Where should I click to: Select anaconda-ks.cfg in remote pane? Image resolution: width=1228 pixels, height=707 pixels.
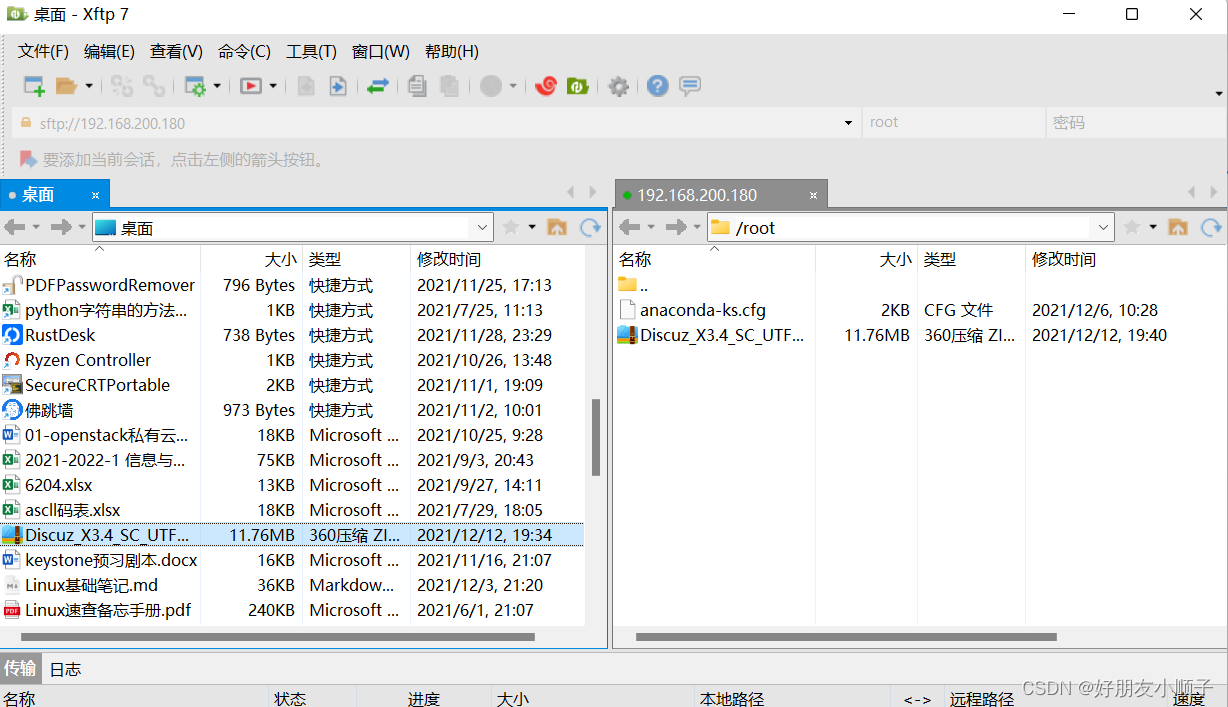click(703, 310)
